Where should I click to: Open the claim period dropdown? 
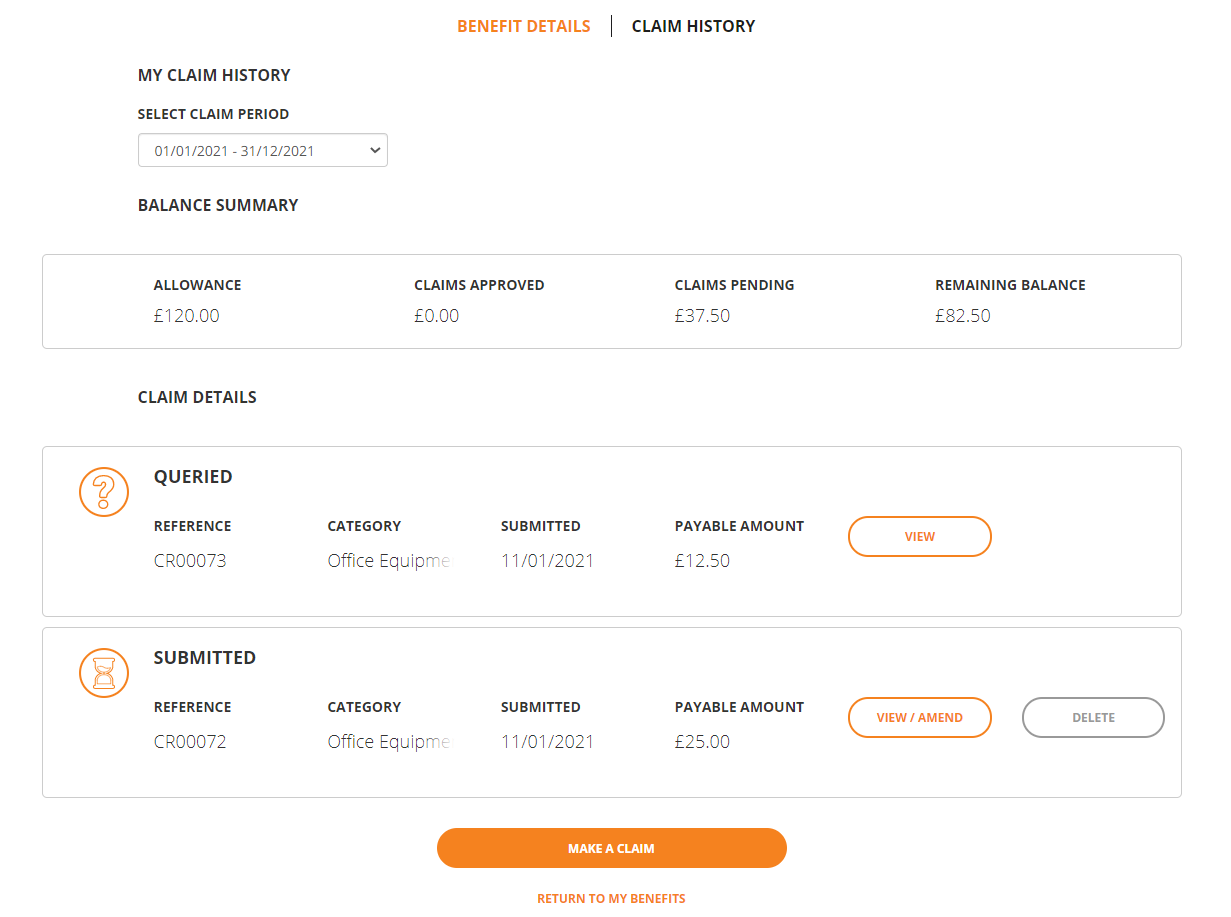[263, 150]
